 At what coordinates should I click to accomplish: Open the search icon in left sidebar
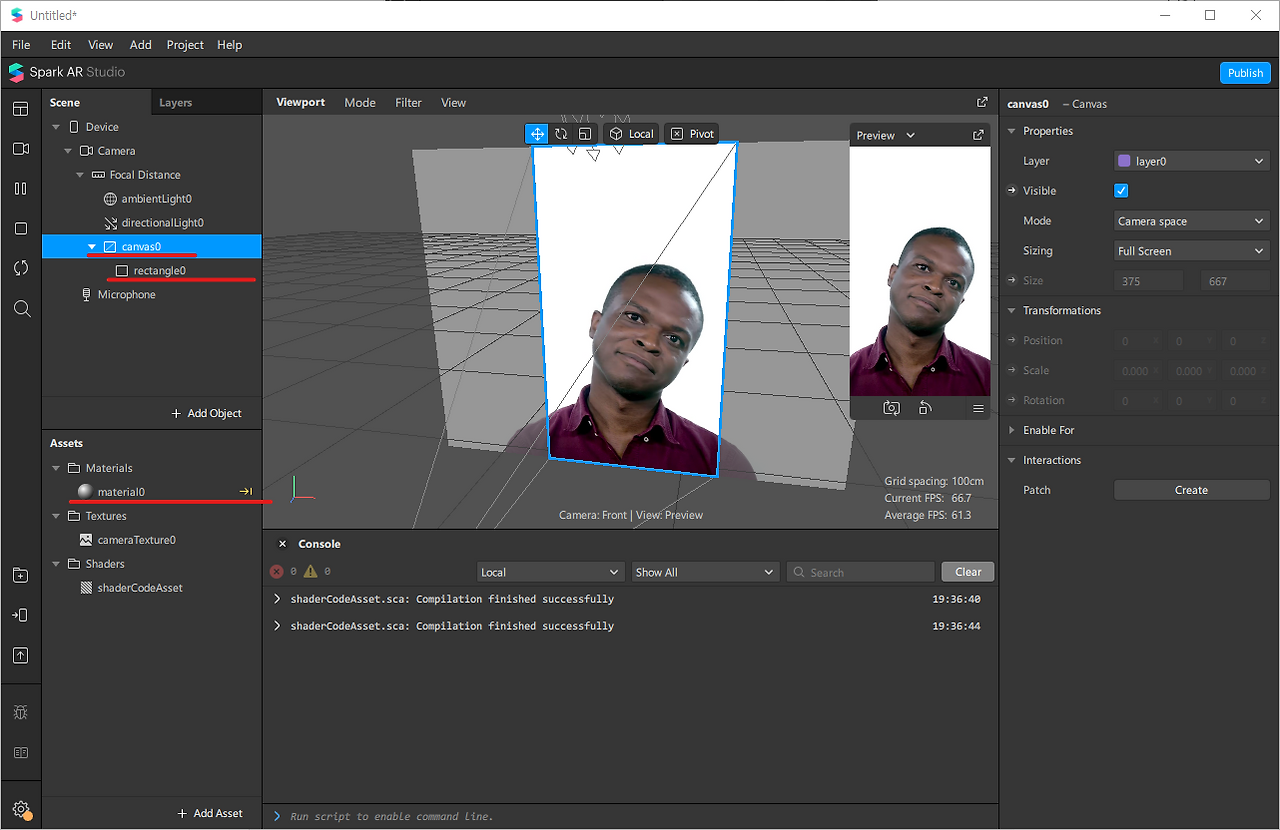pos(21,309)
